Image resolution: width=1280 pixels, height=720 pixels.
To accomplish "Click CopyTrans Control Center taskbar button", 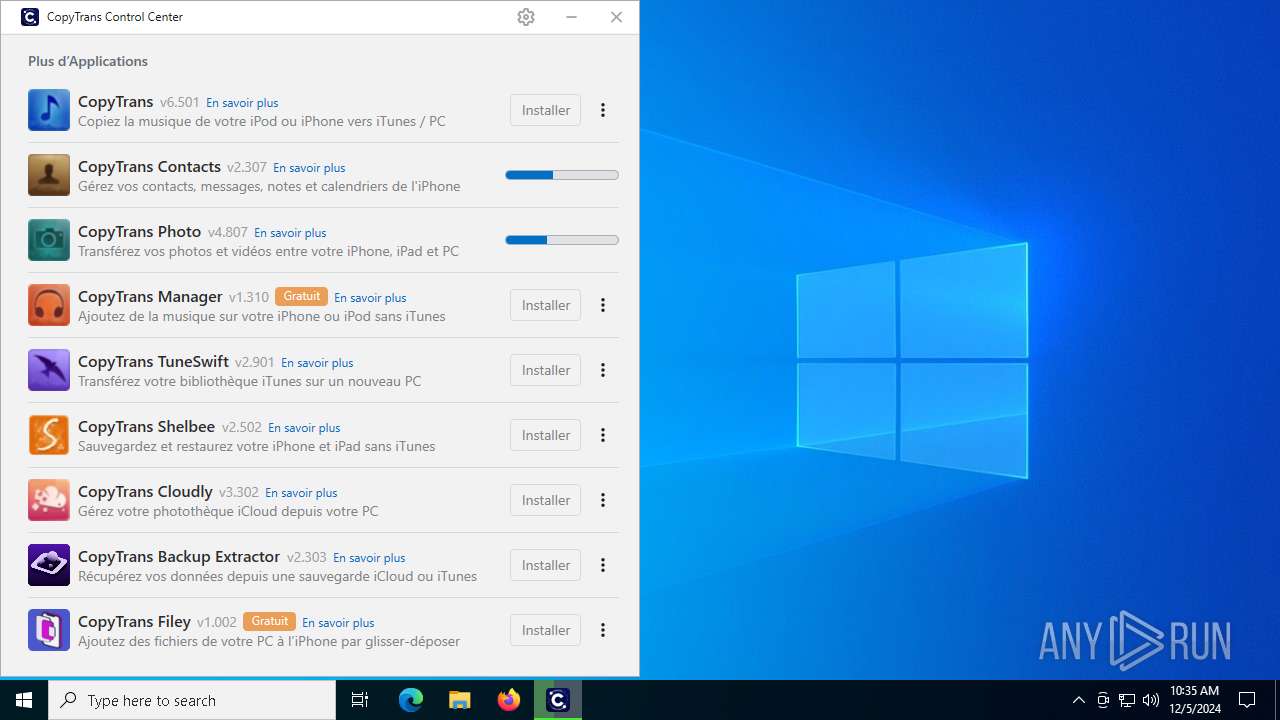I will tap(558, 700).
